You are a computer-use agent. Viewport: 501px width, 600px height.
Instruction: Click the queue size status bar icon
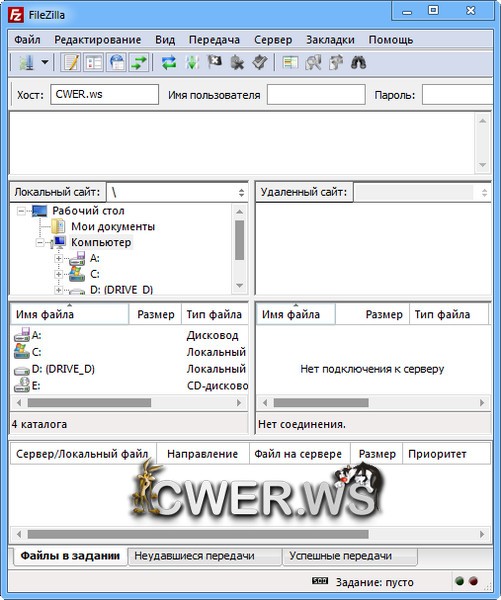click(320, 581)
